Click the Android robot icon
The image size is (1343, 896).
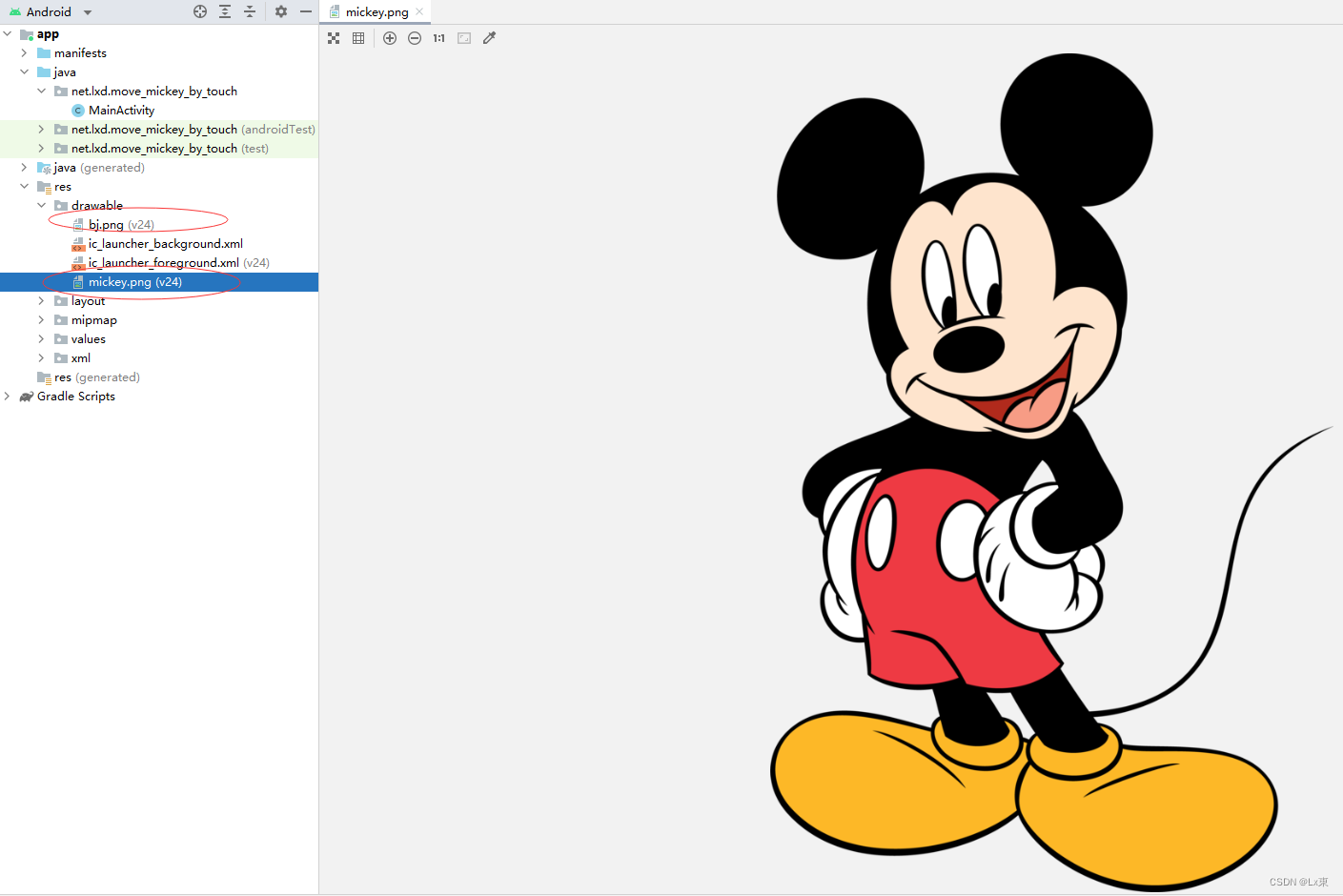15,11
